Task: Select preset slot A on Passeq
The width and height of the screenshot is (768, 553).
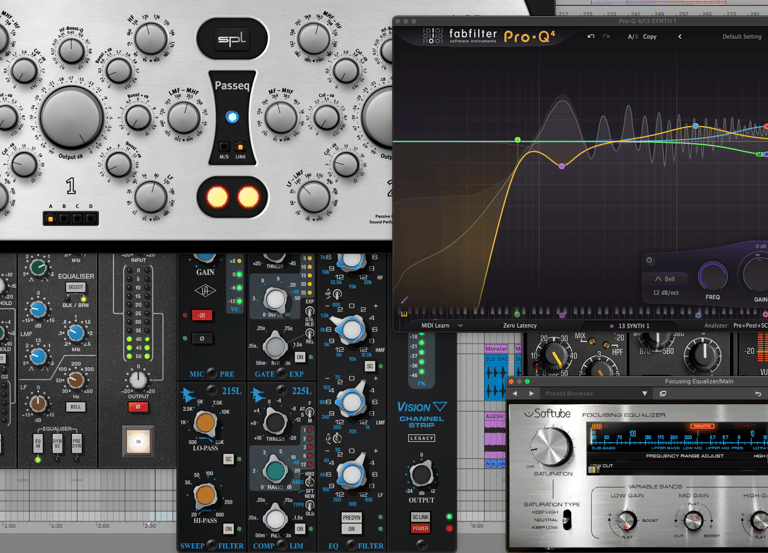Action: 50,218
